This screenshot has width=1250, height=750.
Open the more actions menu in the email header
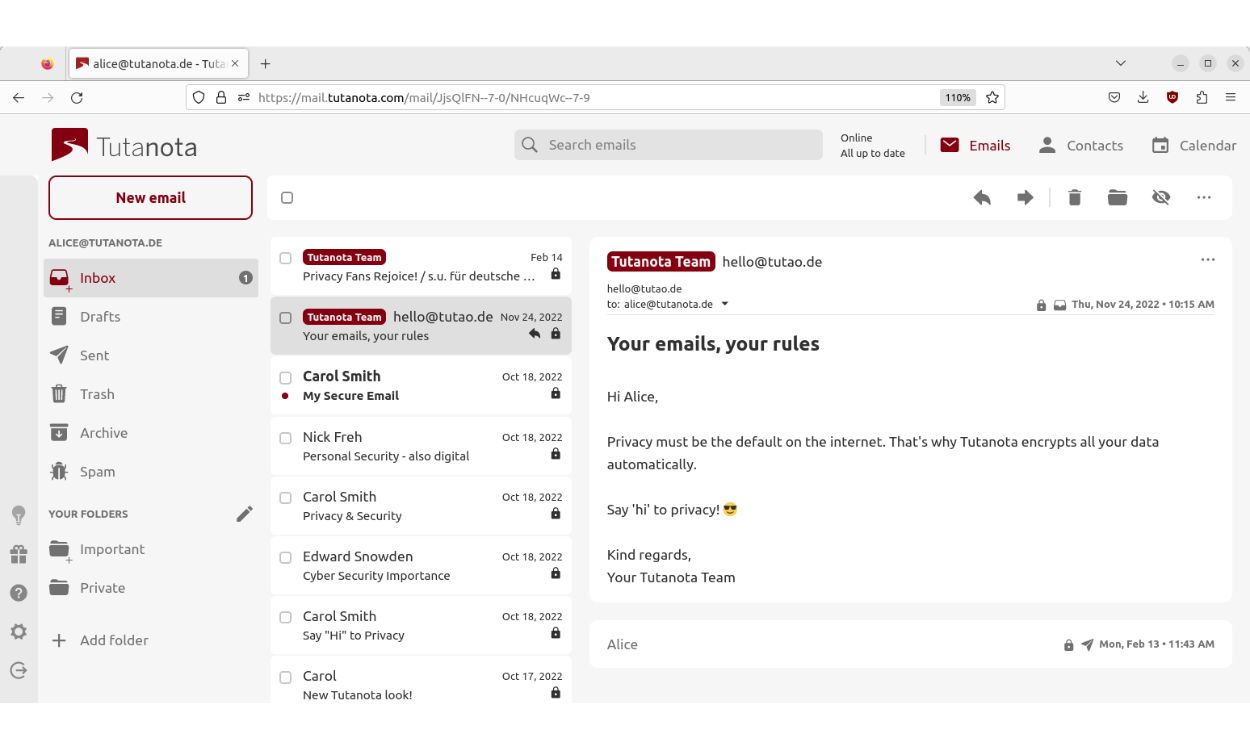click(x=1208, y=259)
